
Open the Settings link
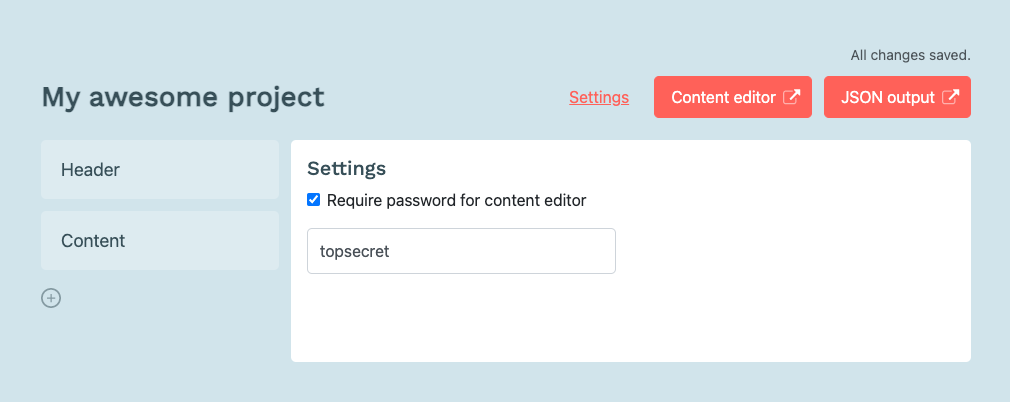599,97
